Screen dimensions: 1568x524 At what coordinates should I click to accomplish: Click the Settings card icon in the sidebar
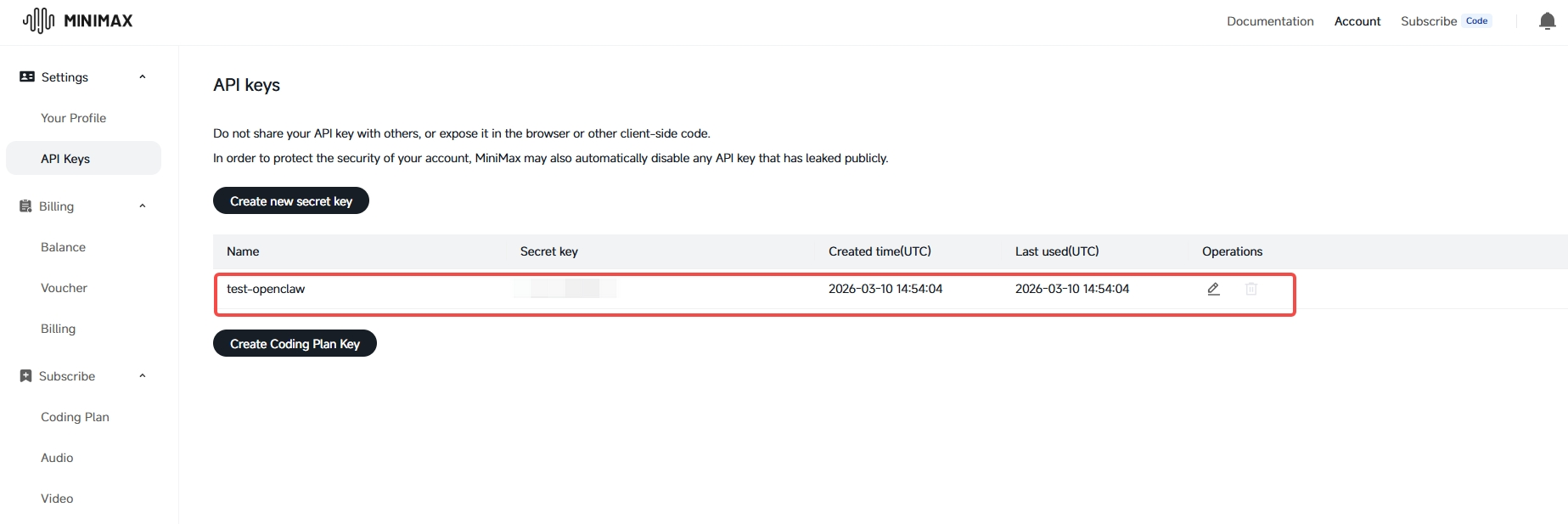[27, 77]
